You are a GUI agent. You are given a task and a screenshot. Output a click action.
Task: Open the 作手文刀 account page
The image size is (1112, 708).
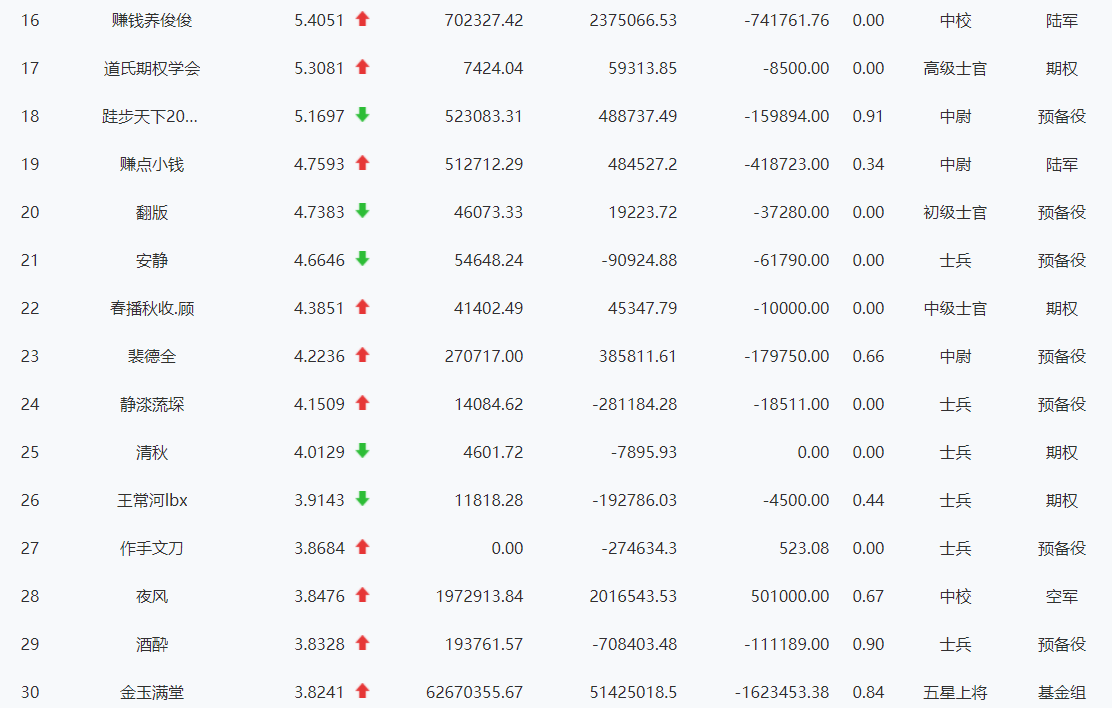[x=152, y=548]
